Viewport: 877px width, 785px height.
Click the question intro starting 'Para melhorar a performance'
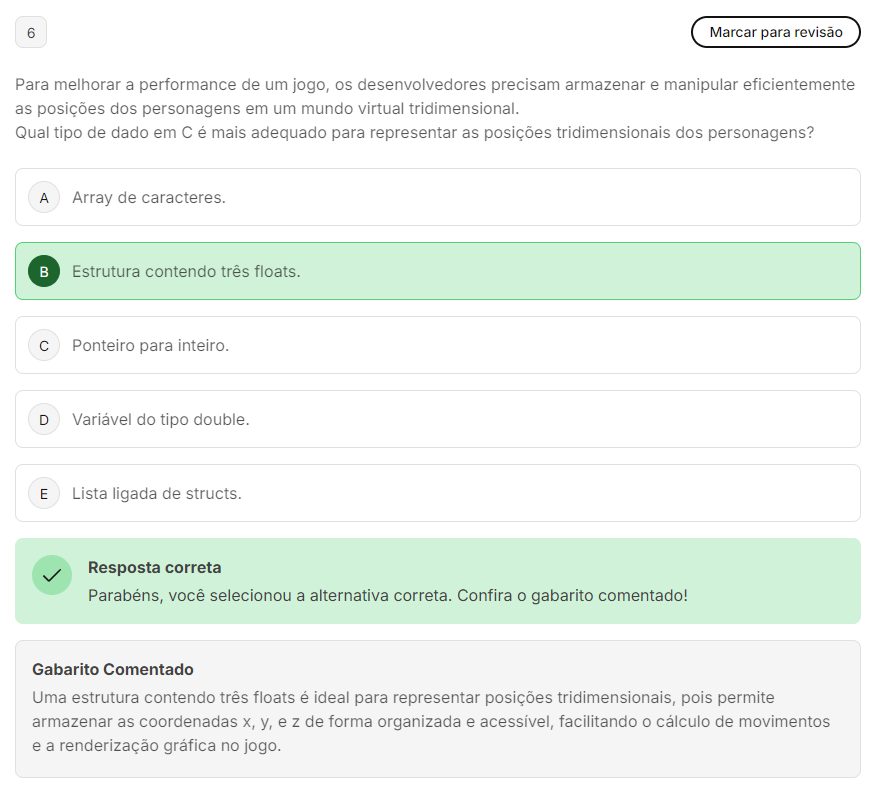(x=435, y=85)
